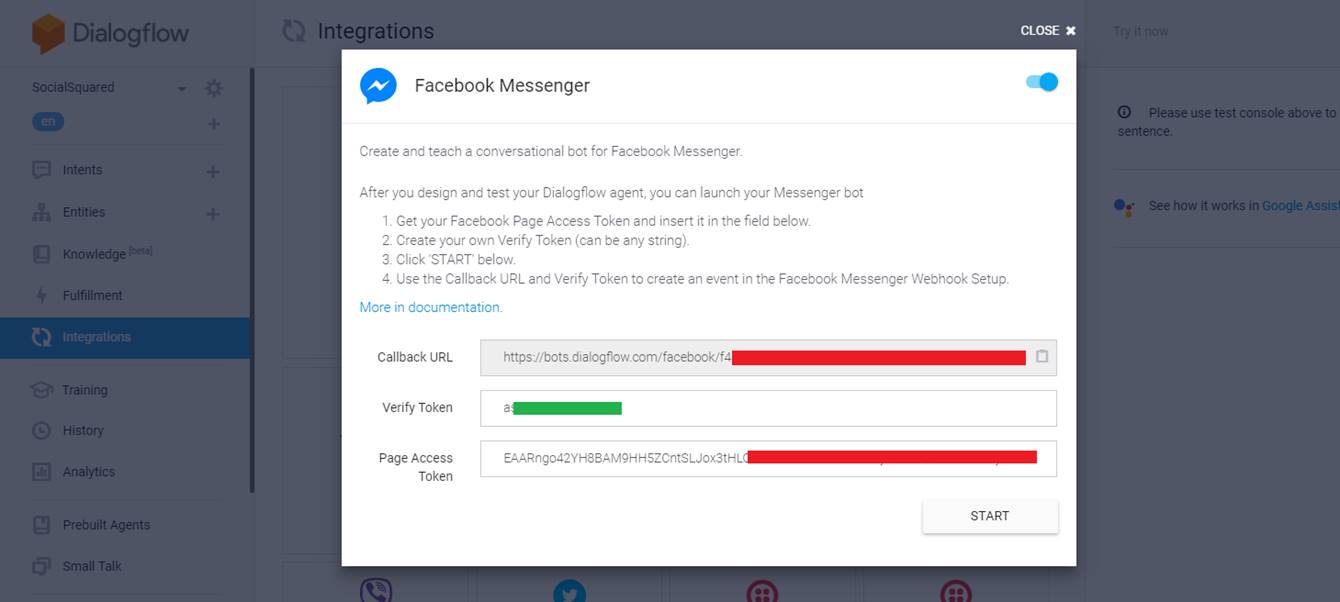1340x602 pixels.
Task: Create new entity using plus icon
Action: tap(213, 213)
